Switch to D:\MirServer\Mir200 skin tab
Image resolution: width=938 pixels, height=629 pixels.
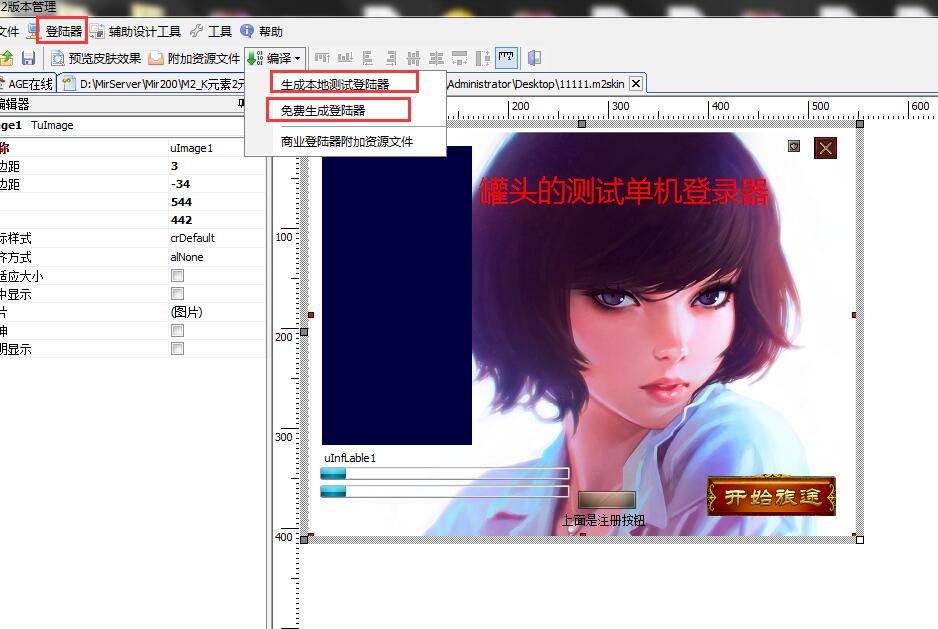click(x=154, y=84)
